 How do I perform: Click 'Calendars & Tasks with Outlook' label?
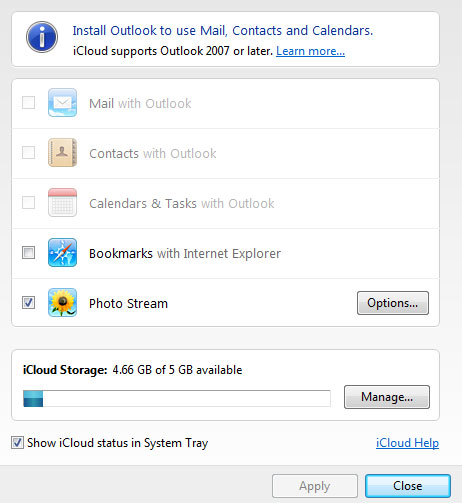coord(182,203)
